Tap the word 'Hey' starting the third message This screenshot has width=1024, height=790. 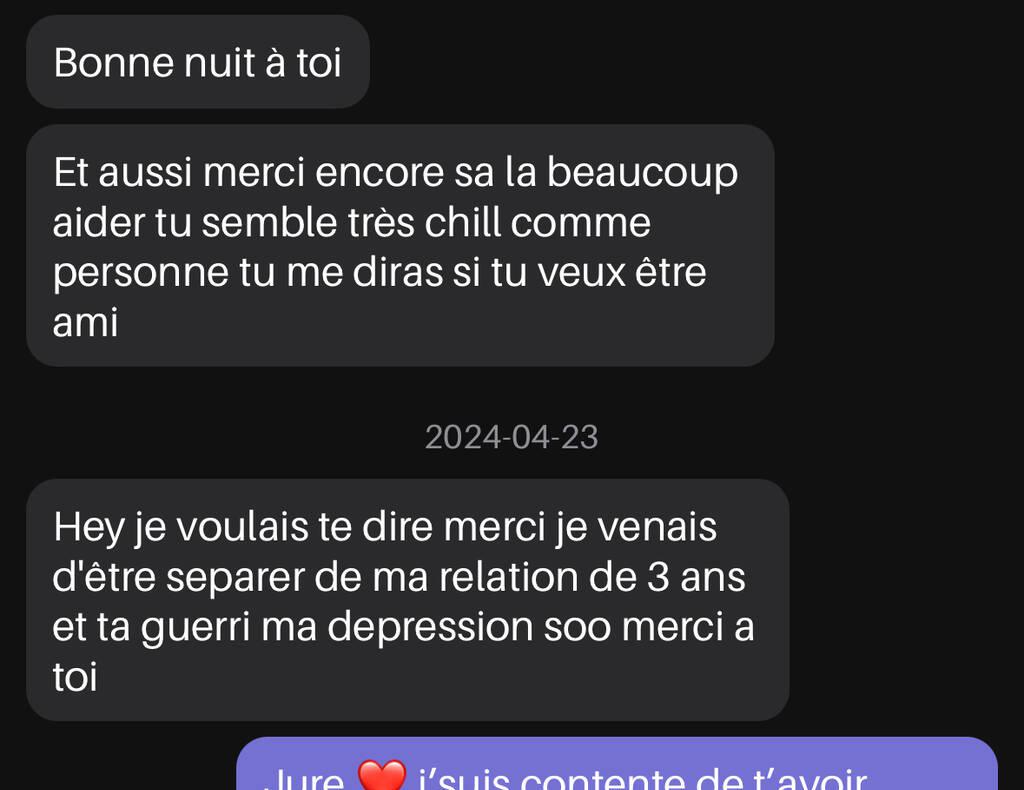[88, 528]
